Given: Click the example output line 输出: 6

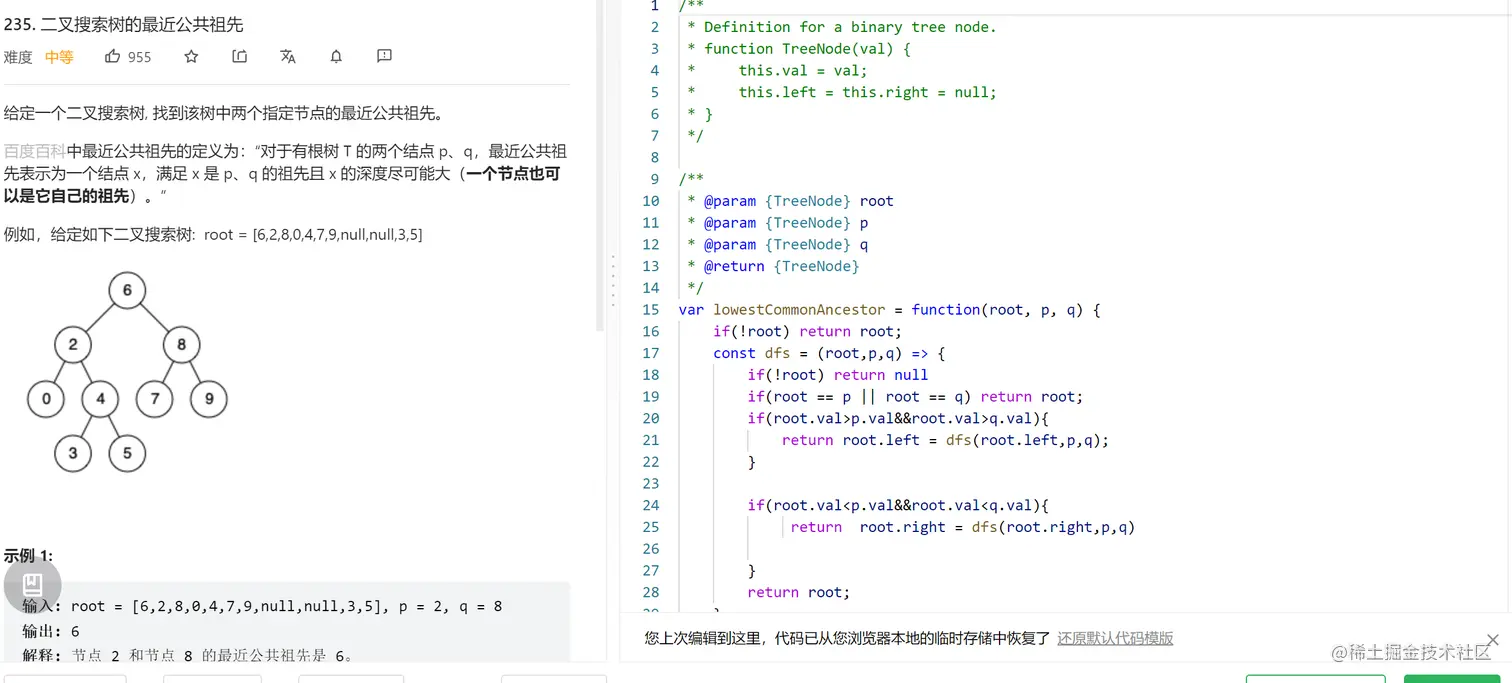Looking at the screenshot, I should point(50,631).
